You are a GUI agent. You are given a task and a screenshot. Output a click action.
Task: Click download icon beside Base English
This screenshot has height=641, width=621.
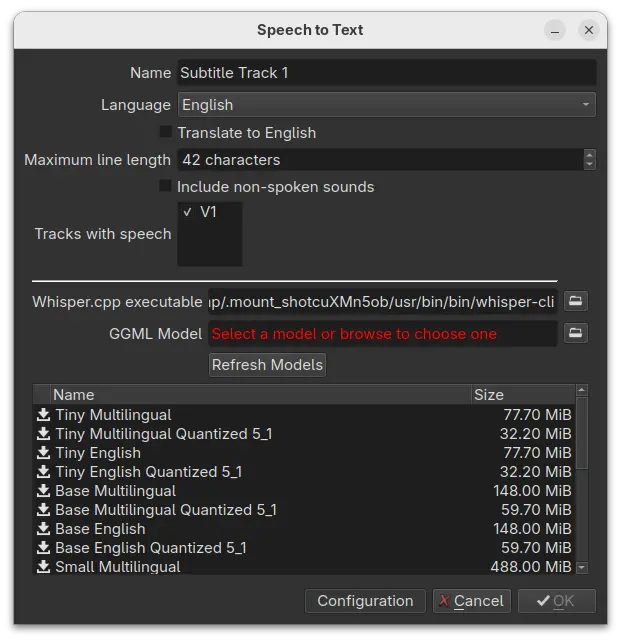point(44,529)
